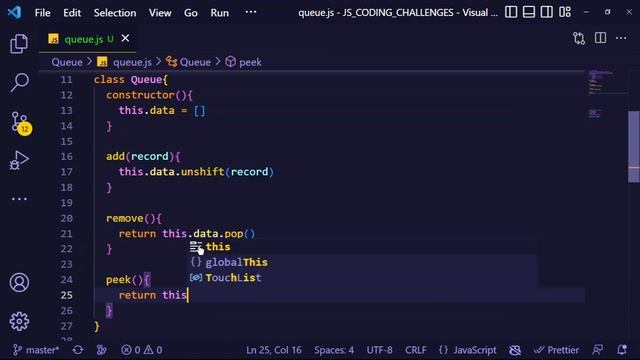Open the Selection menu
This screenshot has width=640, height=360.
[115, 13]
